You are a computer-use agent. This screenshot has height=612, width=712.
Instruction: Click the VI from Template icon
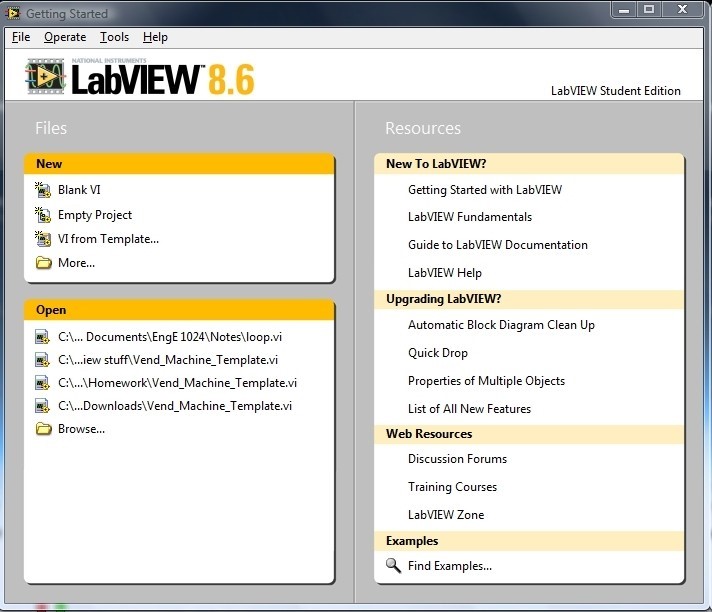43,239
